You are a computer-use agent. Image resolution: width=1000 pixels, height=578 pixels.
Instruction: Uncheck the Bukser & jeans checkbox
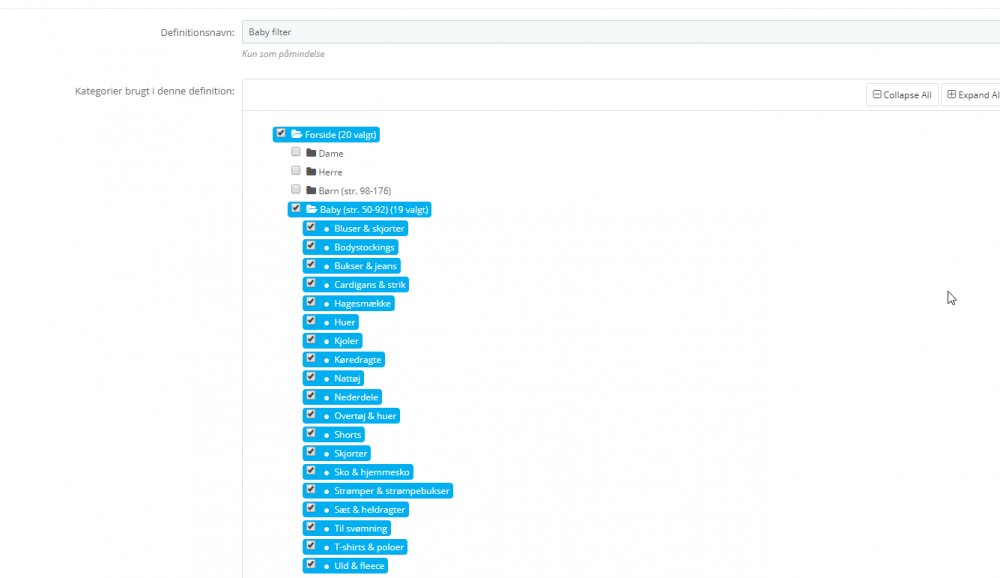point(311,264)
